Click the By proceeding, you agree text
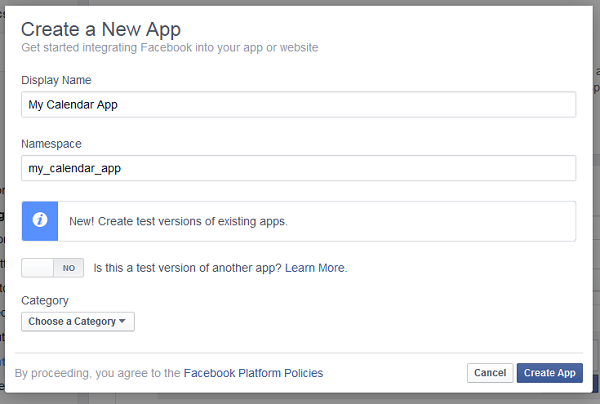 97,373
